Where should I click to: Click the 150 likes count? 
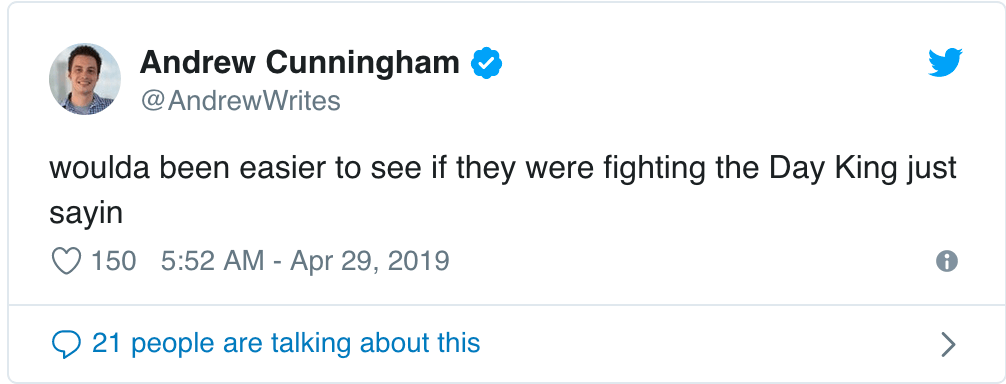click(x=114, y=262)
